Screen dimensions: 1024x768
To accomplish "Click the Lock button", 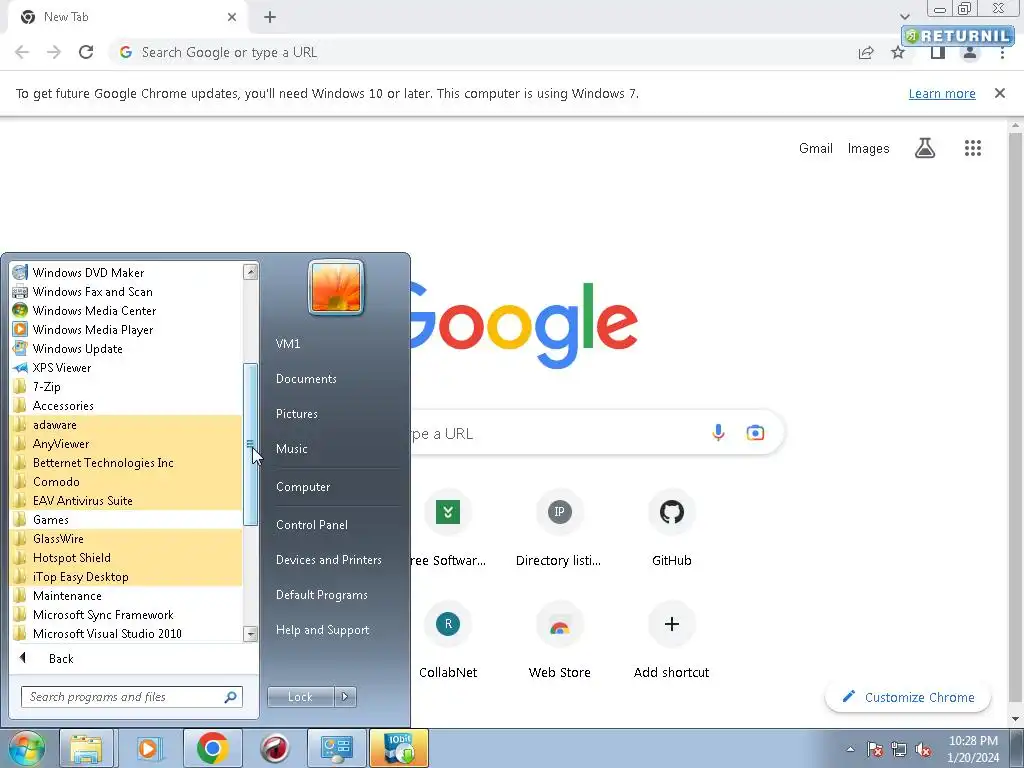I will pos(300,697).
